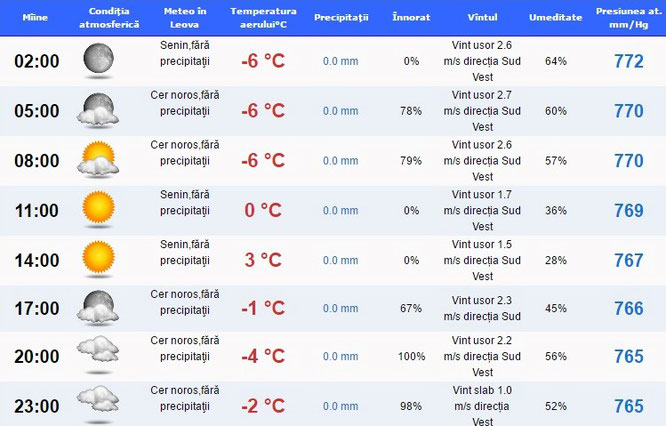The height and width of the screenshot is (426, 666).
Task: Click the overcast clouds icon at 20:00
Action: tap(98, 355)
